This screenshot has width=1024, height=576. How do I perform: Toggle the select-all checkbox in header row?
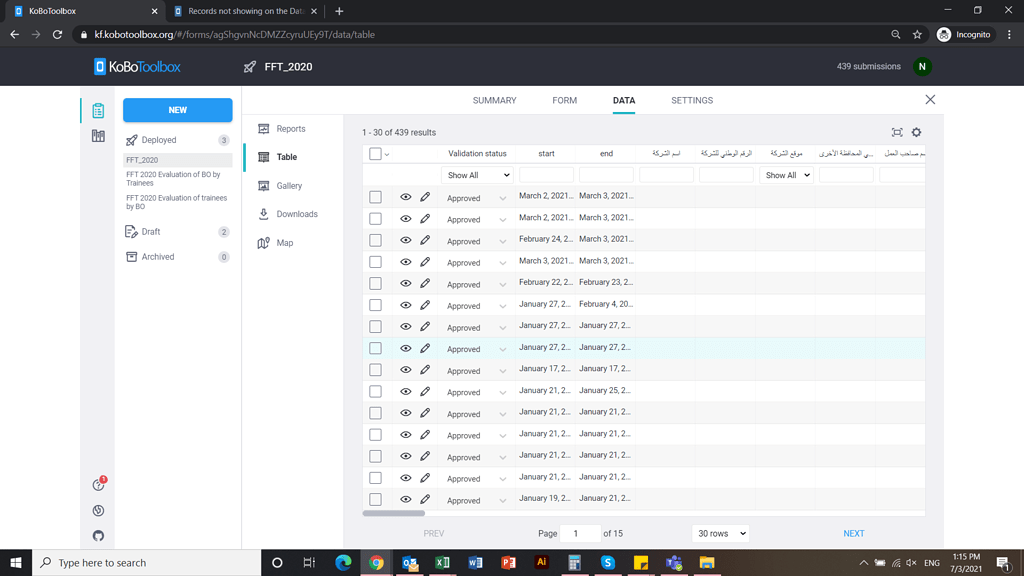coord(375,153)
